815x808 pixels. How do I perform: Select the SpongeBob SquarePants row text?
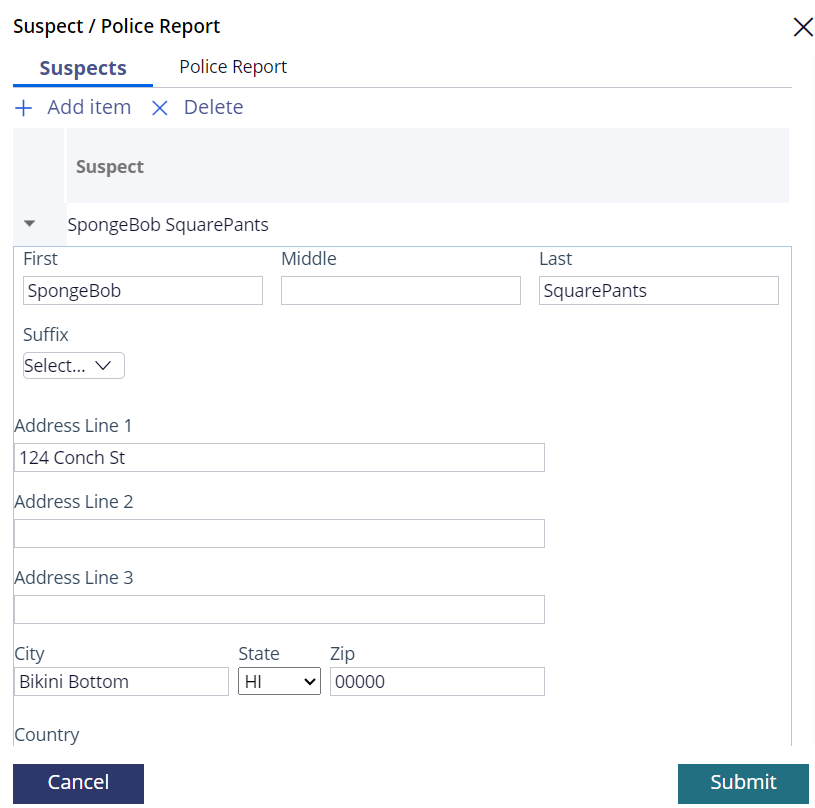pyautogui.click(x=168, y=224)
